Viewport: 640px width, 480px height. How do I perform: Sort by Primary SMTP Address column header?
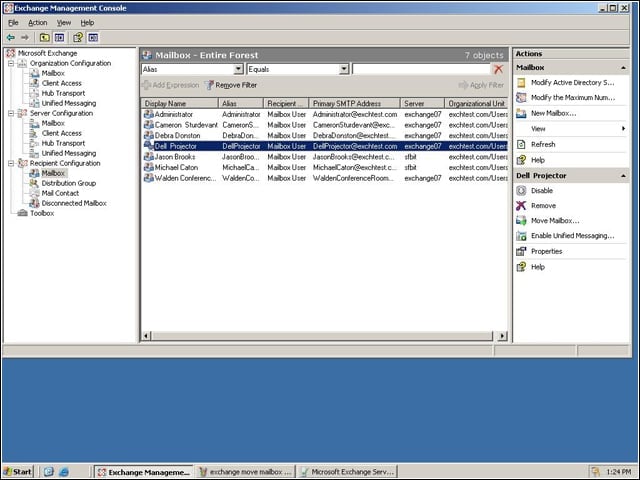click(355, 104)
